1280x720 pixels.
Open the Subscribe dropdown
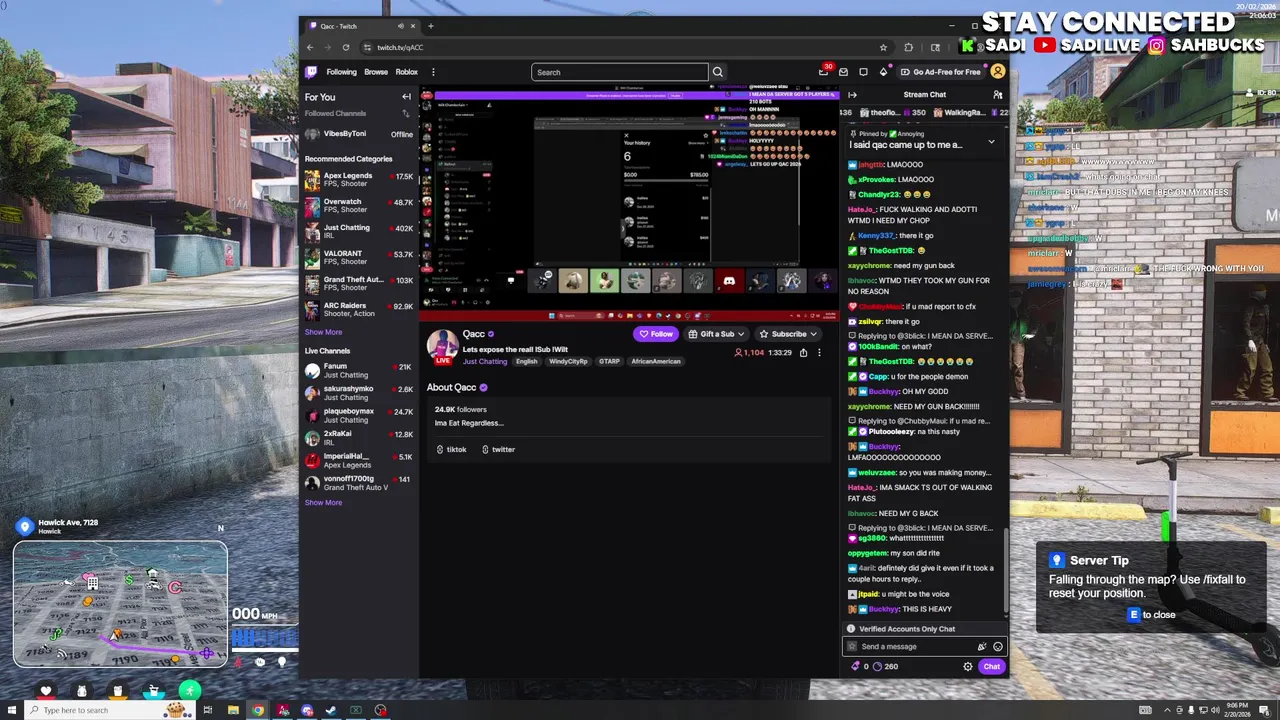click(x=788, y=334)
